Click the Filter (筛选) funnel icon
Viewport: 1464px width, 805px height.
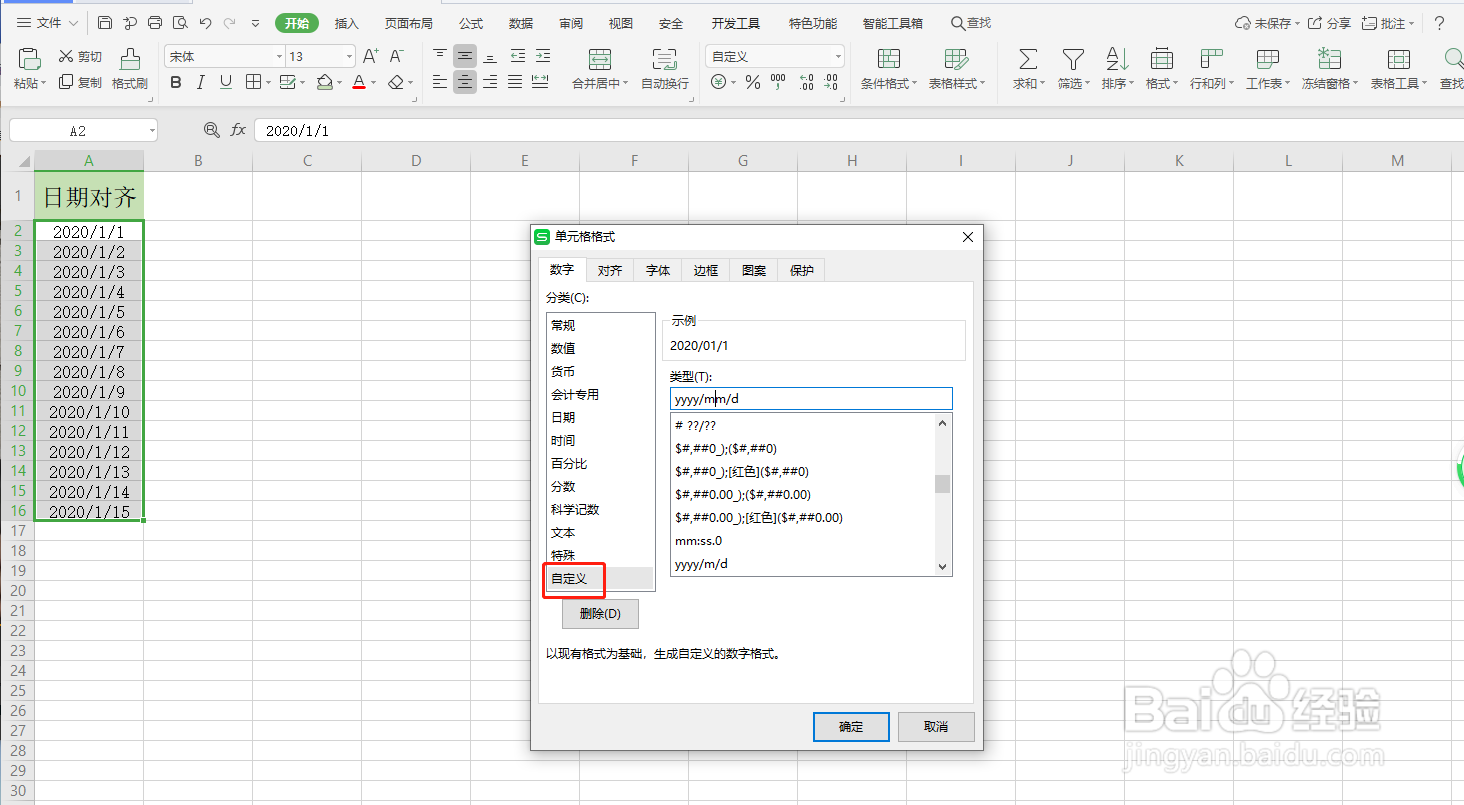[x=1073, y=59]
